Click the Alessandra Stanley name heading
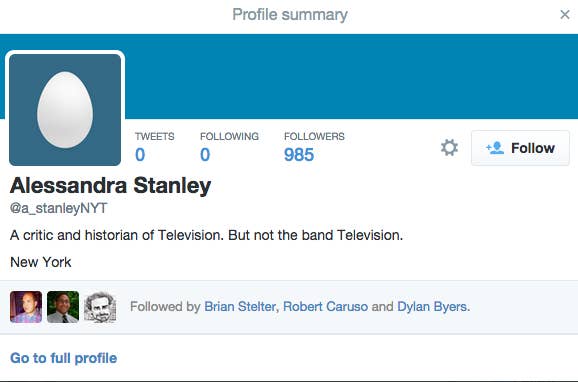The width and height of the screenshot is (578, 382). [x=111, y=185]
